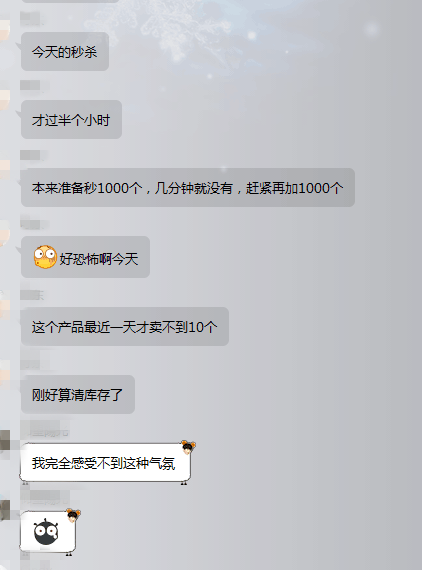Viewport: 422px width, 570px height.
Task: Click the black crying face sticker
Action: pos(46,532)
